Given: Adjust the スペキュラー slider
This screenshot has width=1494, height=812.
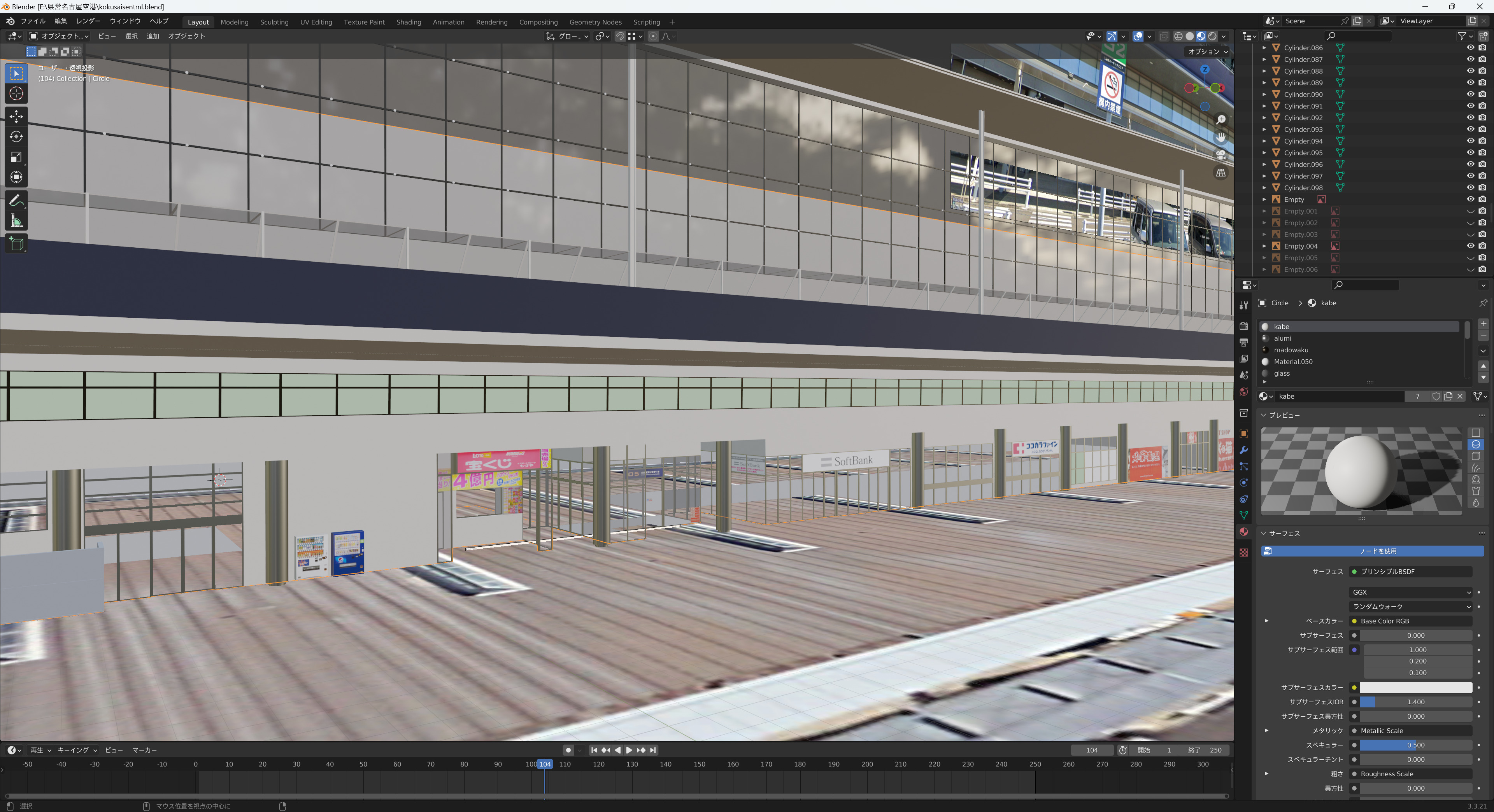Looking at the screenshot, I should click(x=1416, y=745).
